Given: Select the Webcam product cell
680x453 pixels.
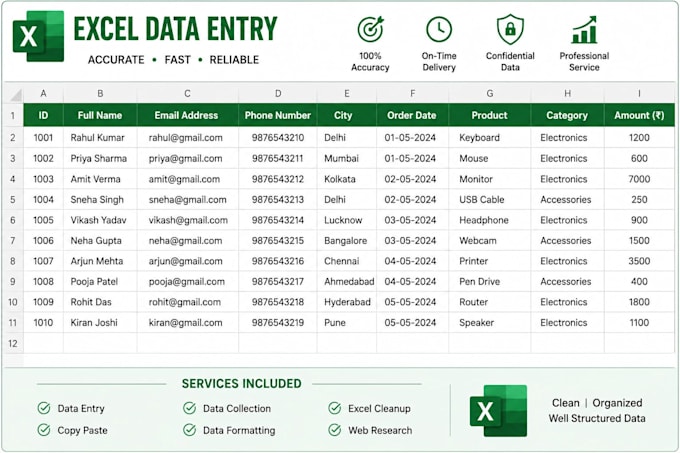Looking at the screenshot, I should (490, 241).
